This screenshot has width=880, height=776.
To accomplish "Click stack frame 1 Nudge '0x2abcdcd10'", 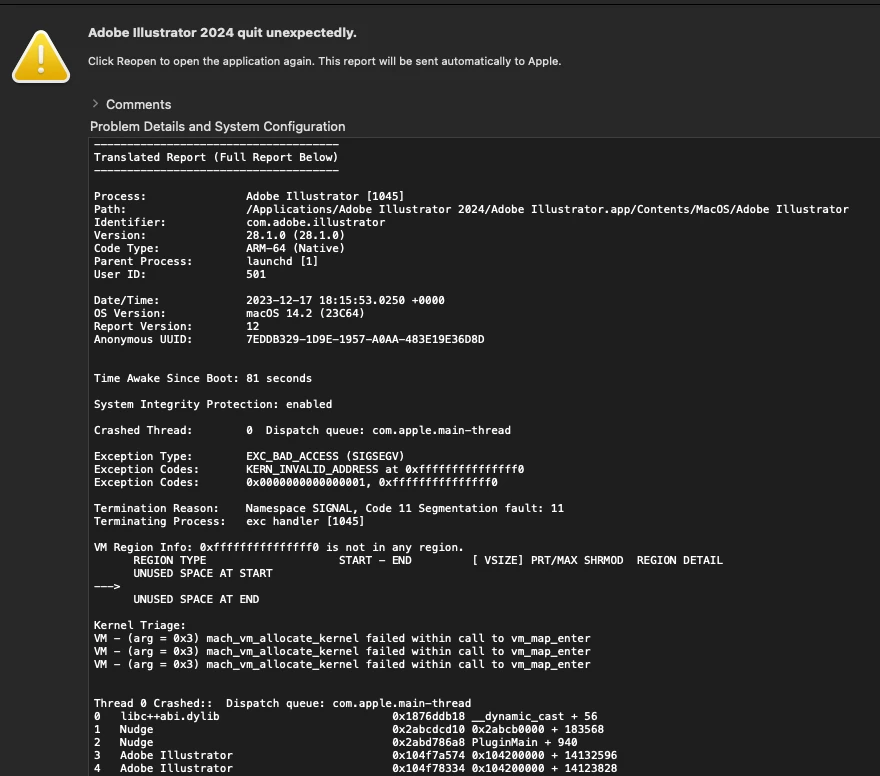I will coord(349,729).
